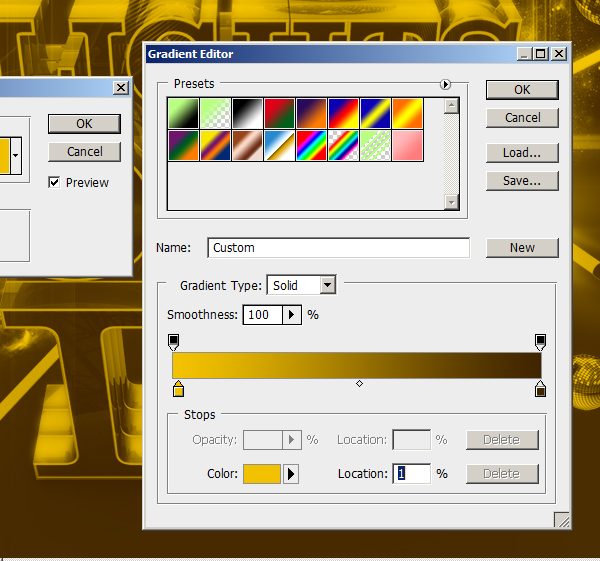The image size is (600, 561).
Task: Click the Gradient Editor resize grip
Action: 561,520
